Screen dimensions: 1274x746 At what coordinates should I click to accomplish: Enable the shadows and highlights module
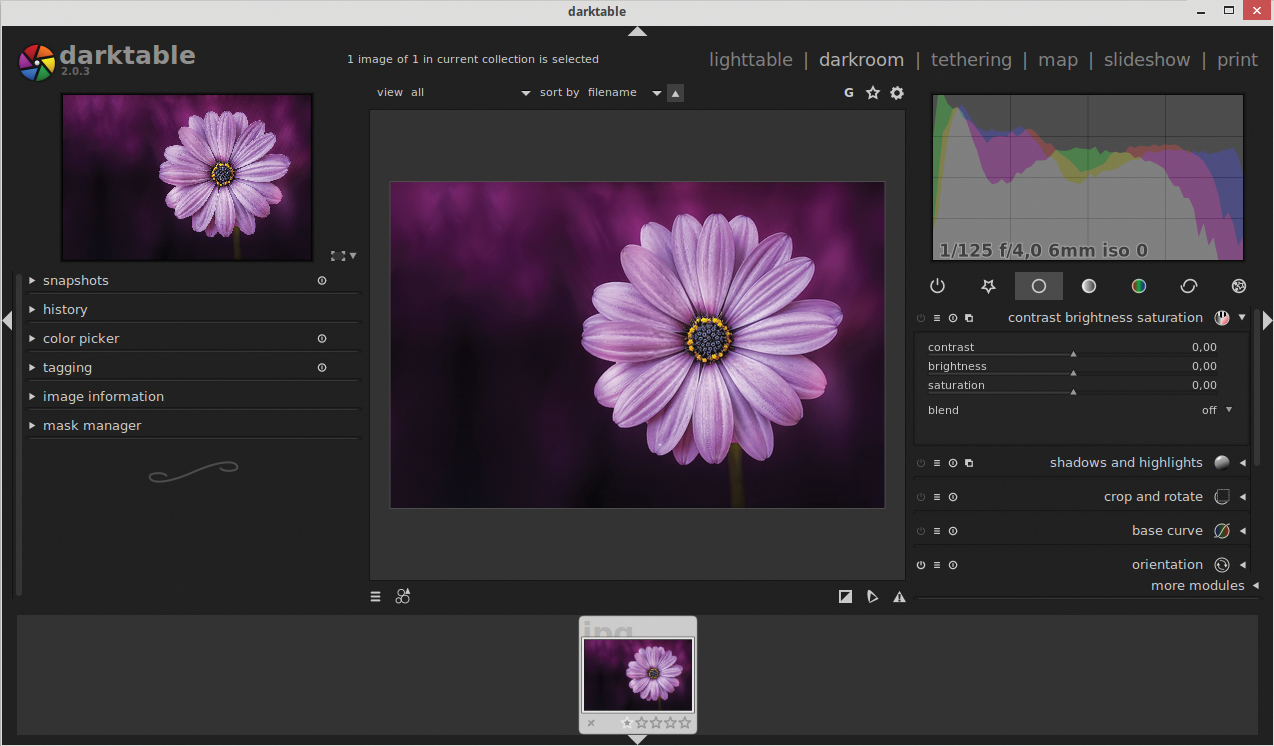point(919,463)
